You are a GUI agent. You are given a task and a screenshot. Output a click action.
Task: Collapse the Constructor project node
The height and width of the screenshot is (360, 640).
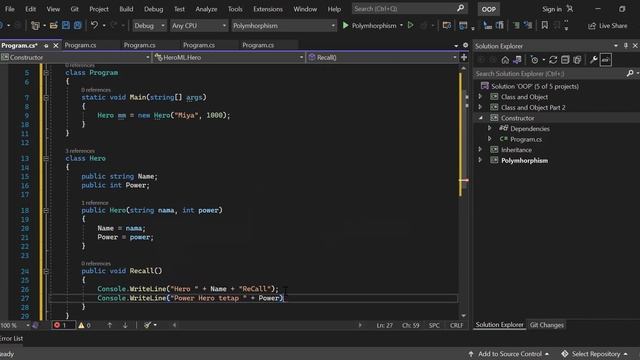tap(480, 118)
